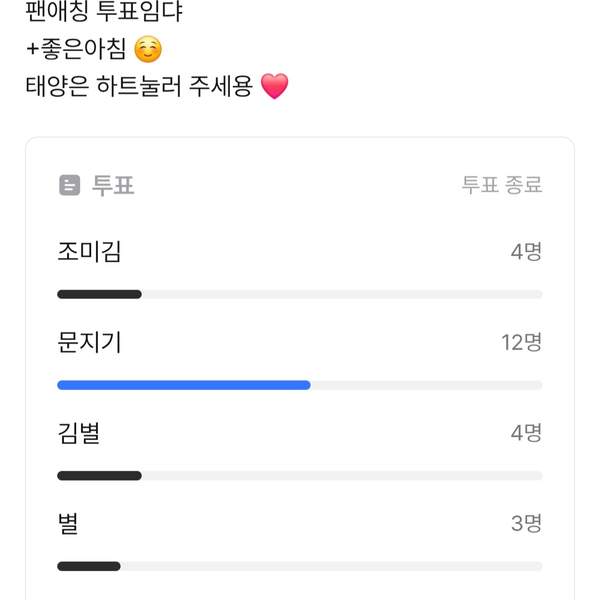Click the 3명 vote count

[526, 524]
